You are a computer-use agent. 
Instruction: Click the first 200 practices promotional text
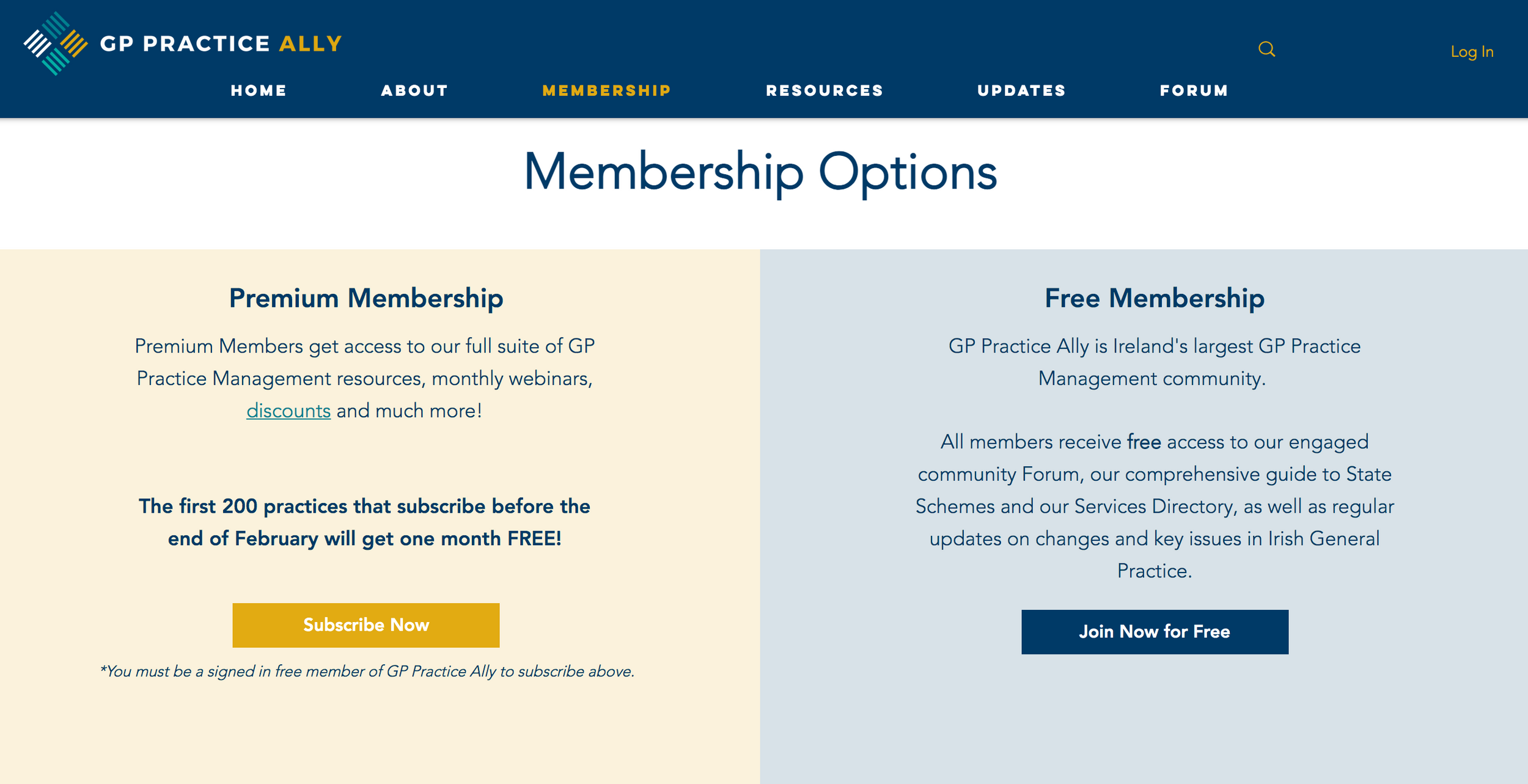pos(365,522)
